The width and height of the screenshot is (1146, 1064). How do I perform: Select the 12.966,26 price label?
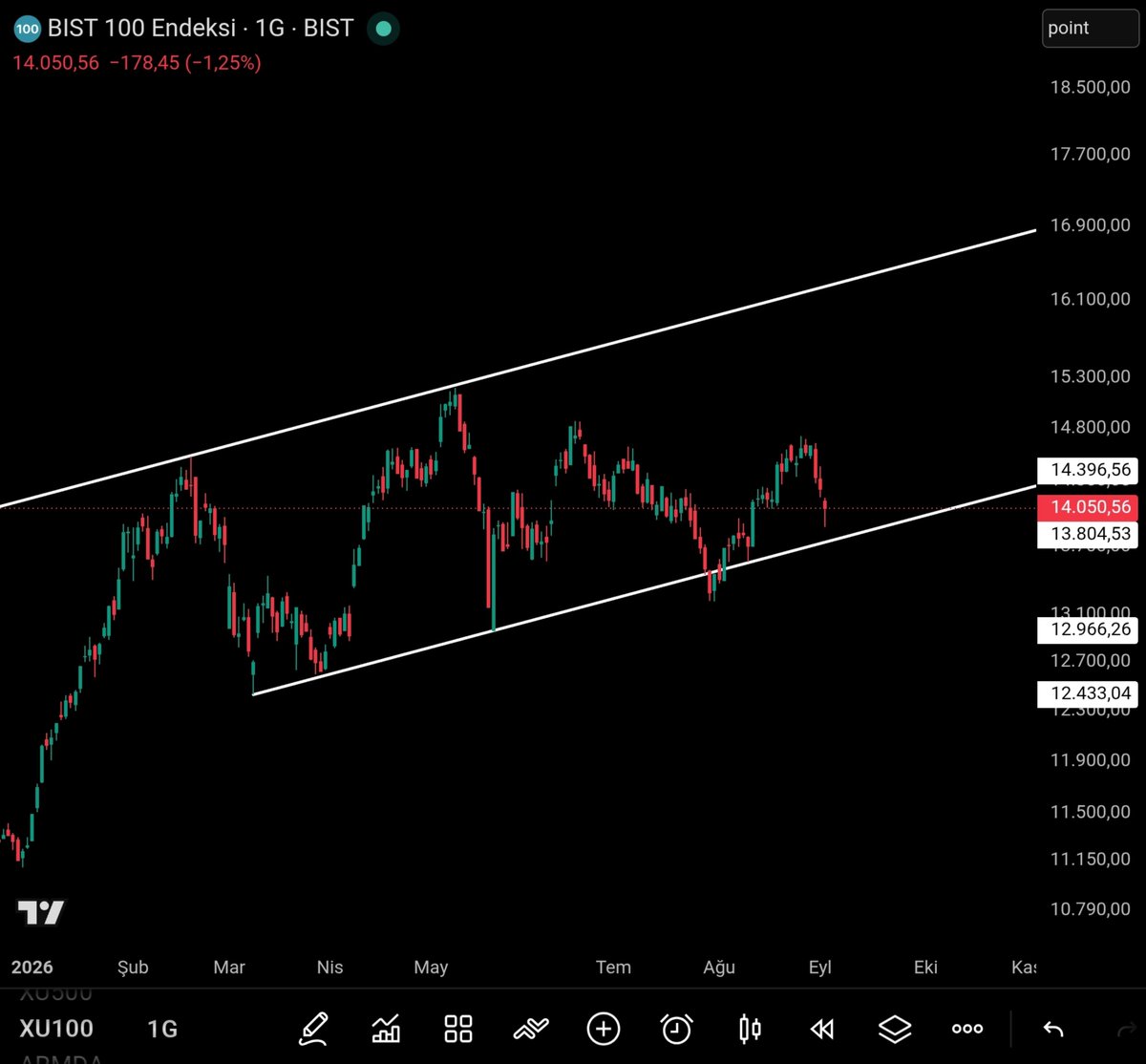point(1088,629)
